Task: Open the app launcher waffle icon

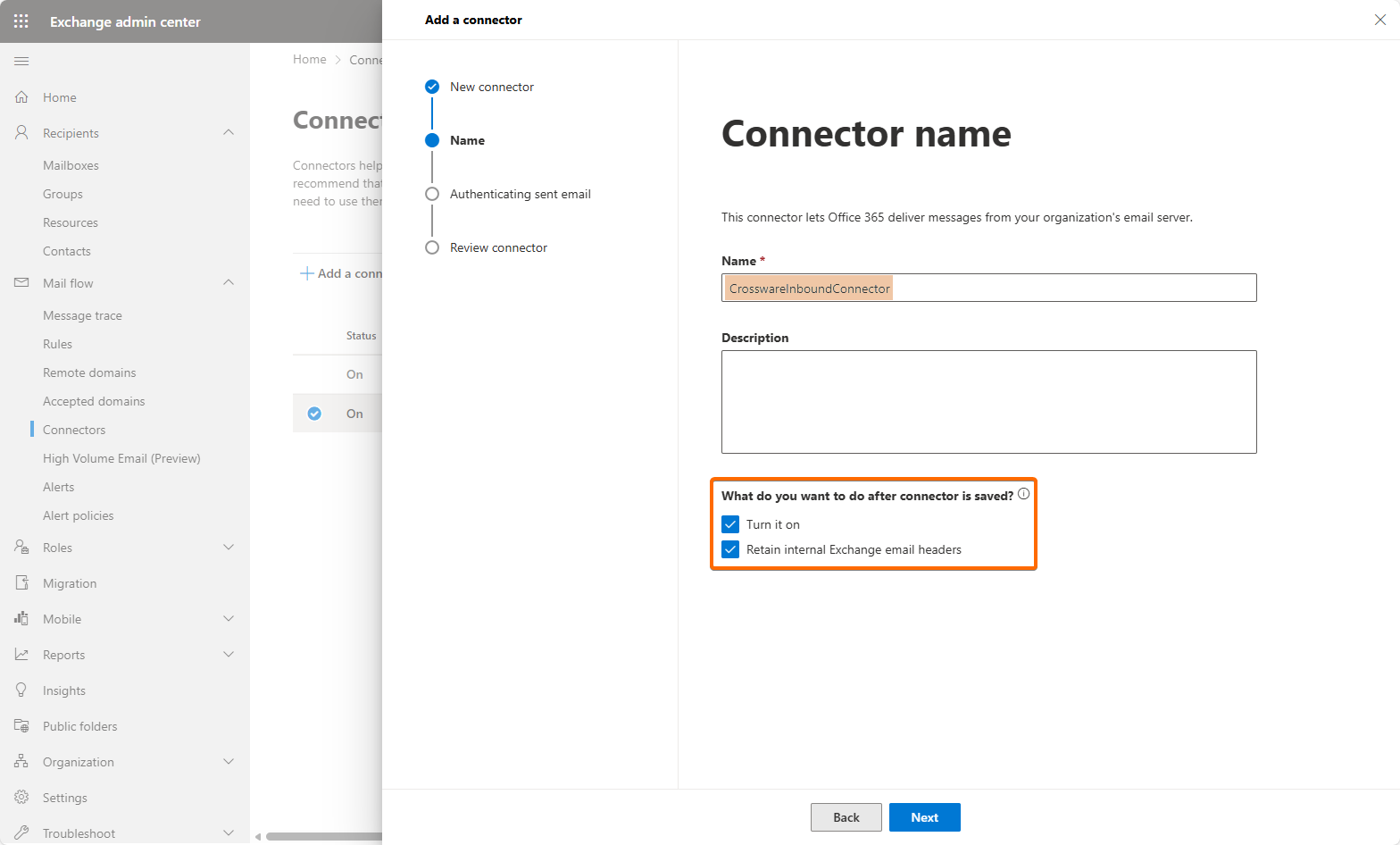Action: click(x=21, y=21)
